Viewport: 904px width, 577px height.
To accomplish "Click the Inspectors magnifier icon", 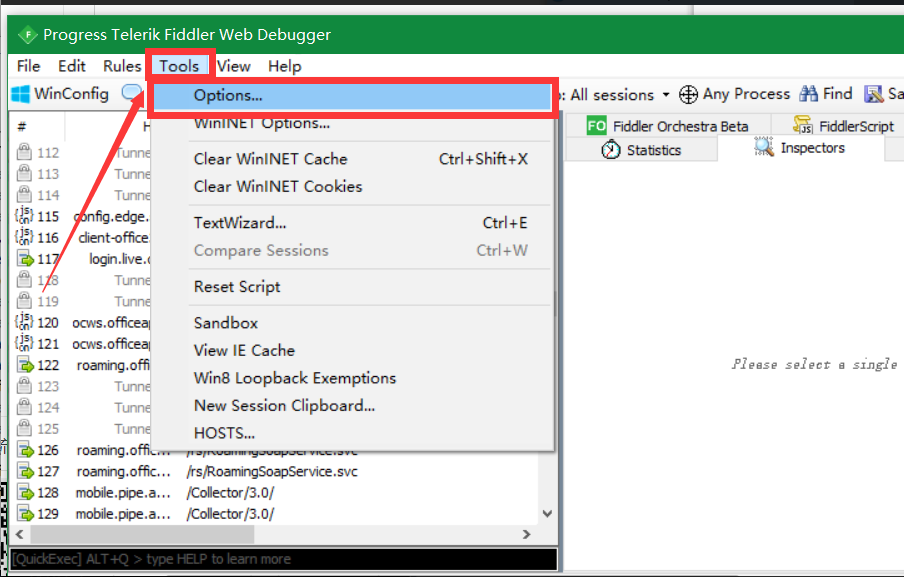I will [x=764, y=148].
